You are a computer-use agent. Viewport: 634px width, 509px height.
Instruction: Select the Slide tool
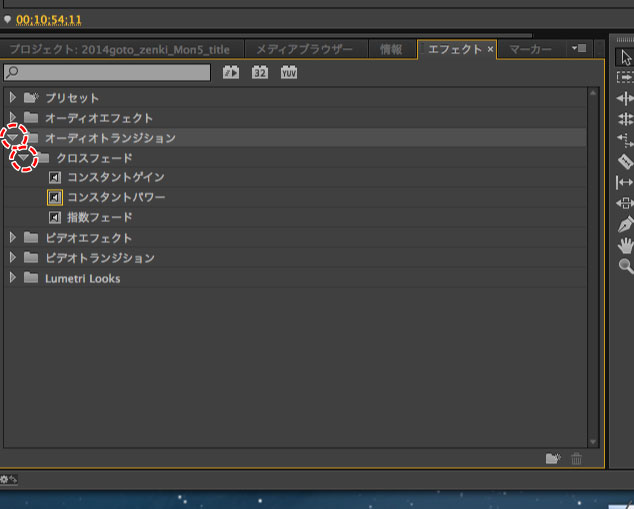pos(625,203)
